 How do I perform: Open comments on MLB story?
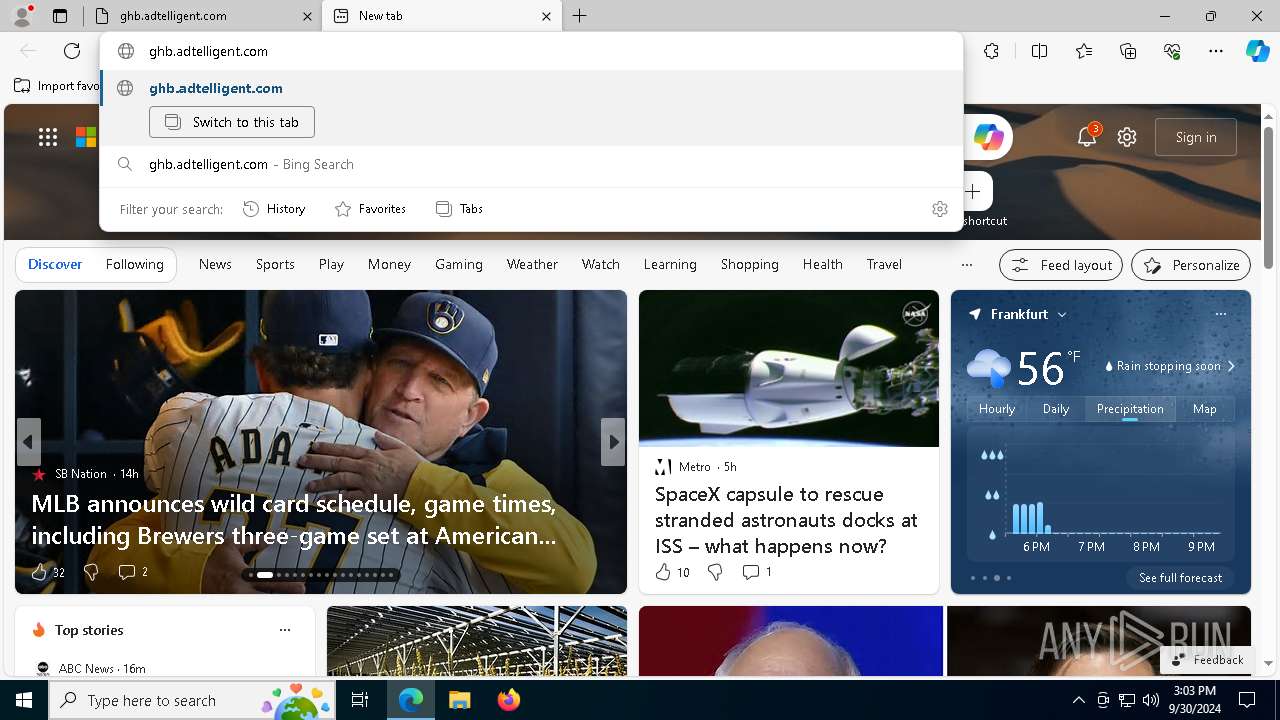tap(127, 572)
